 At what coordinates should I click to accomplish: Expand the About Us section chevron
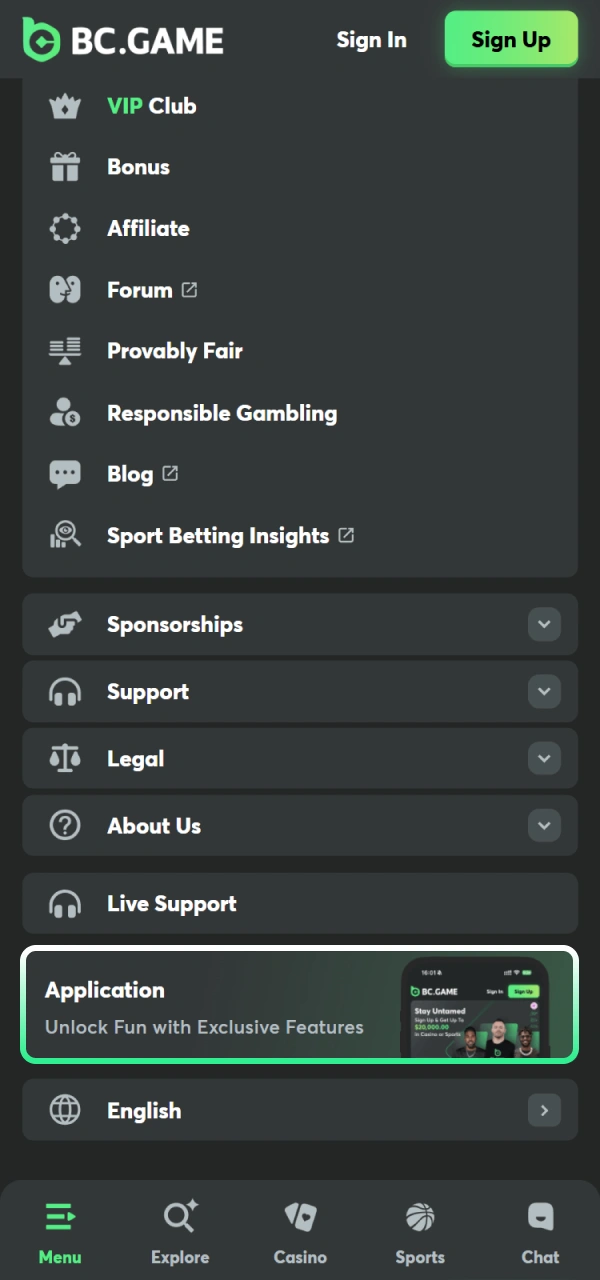[544, 826]
